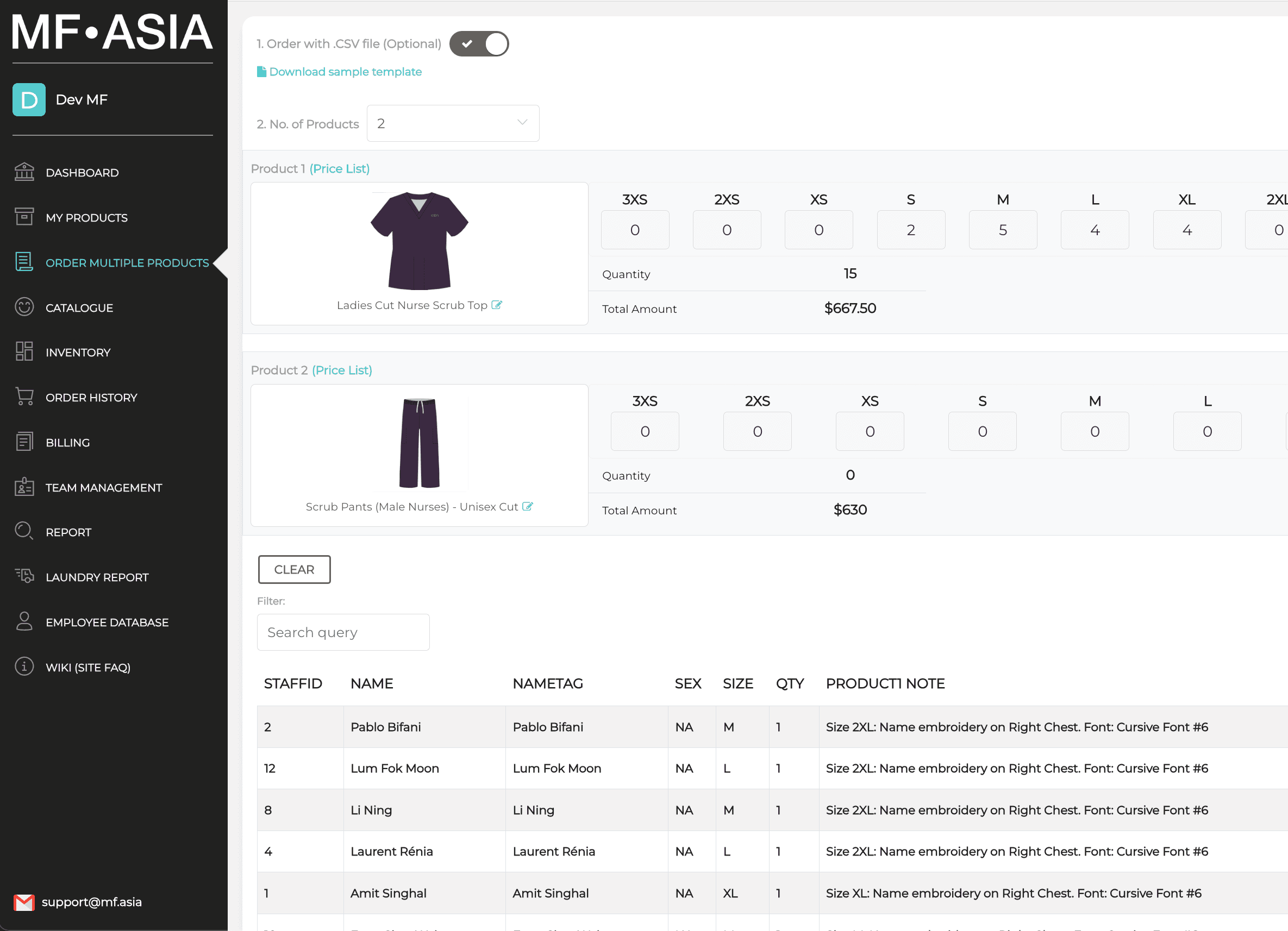Open WIKI (SITE FAQ) from sidebar

point(88,667)
